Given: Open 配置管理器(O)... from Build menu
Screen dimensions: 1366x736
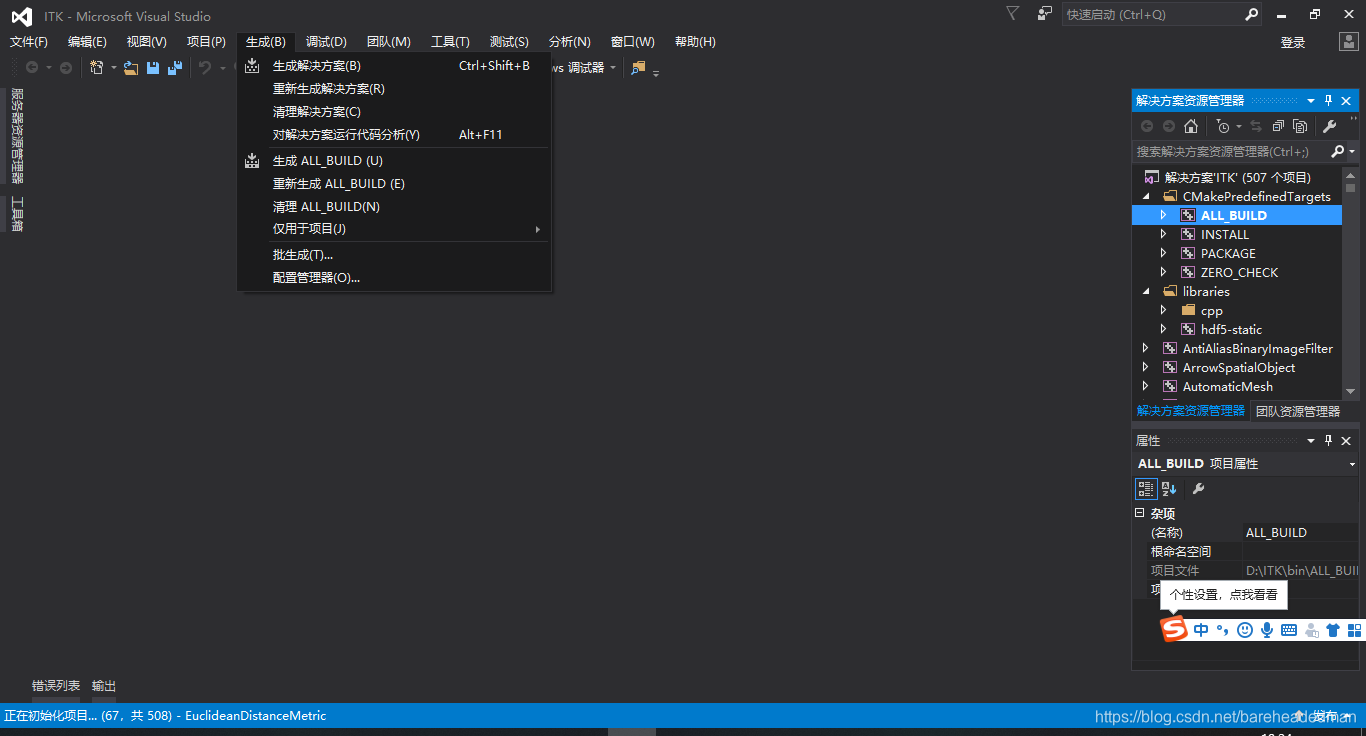Looking at the screenshot, I should (x=394, y=278).
